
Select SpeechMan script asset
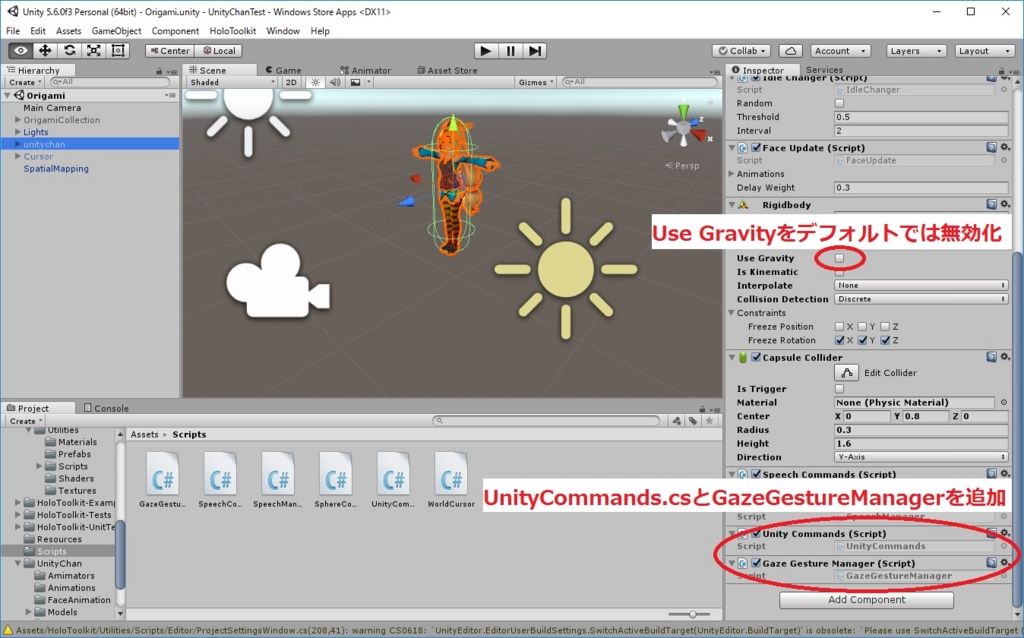tap(278, 480)
